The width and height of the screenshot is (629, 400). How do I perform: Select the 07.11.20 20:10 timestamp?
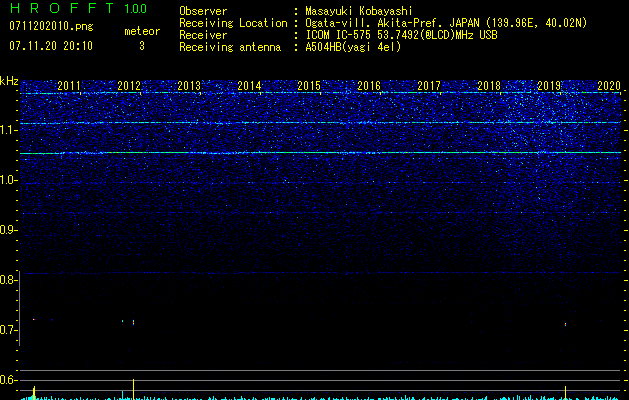pyautogui.click(x=50, y=46)
